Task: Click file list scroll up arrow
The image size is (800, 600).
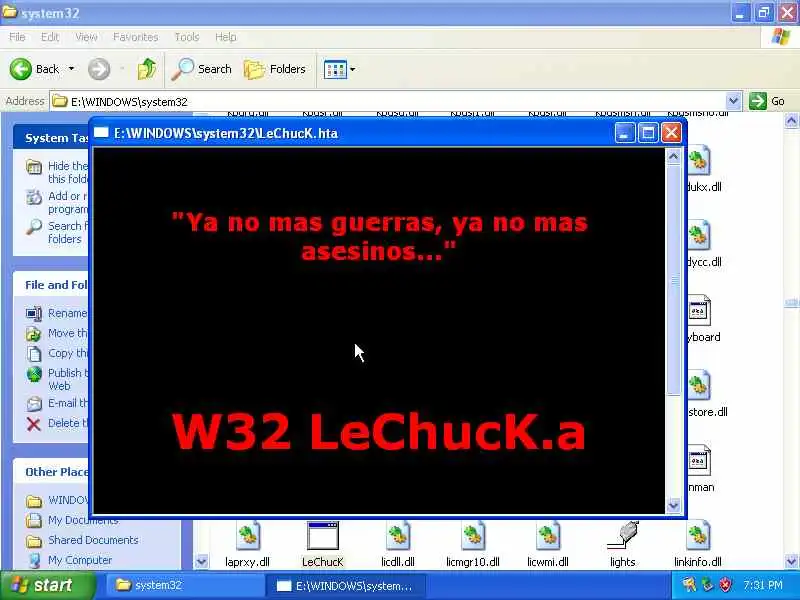Action: pos(791,120)
